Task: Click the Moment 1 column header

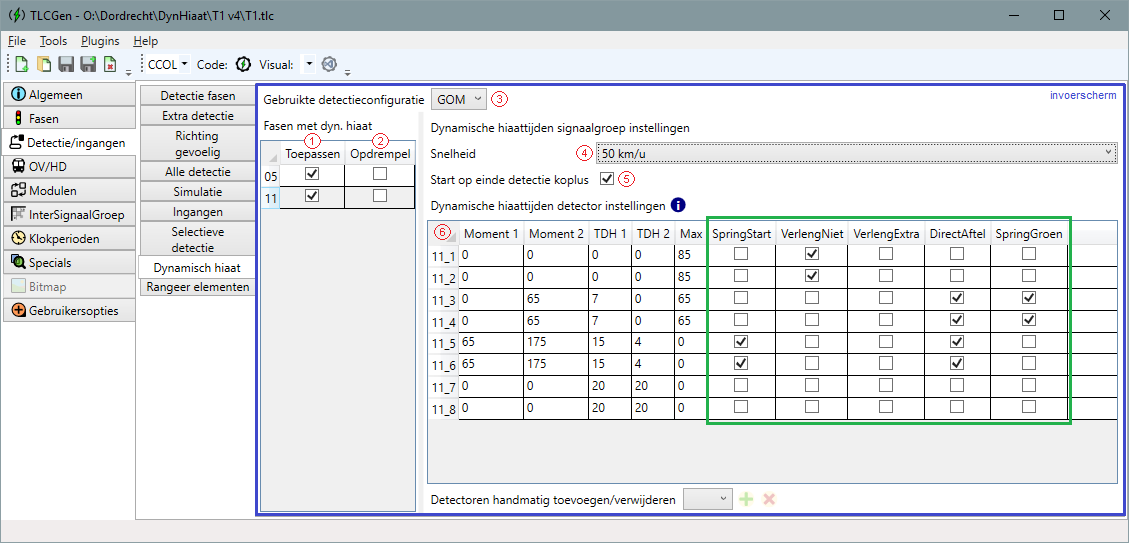Action: (491, 233)
